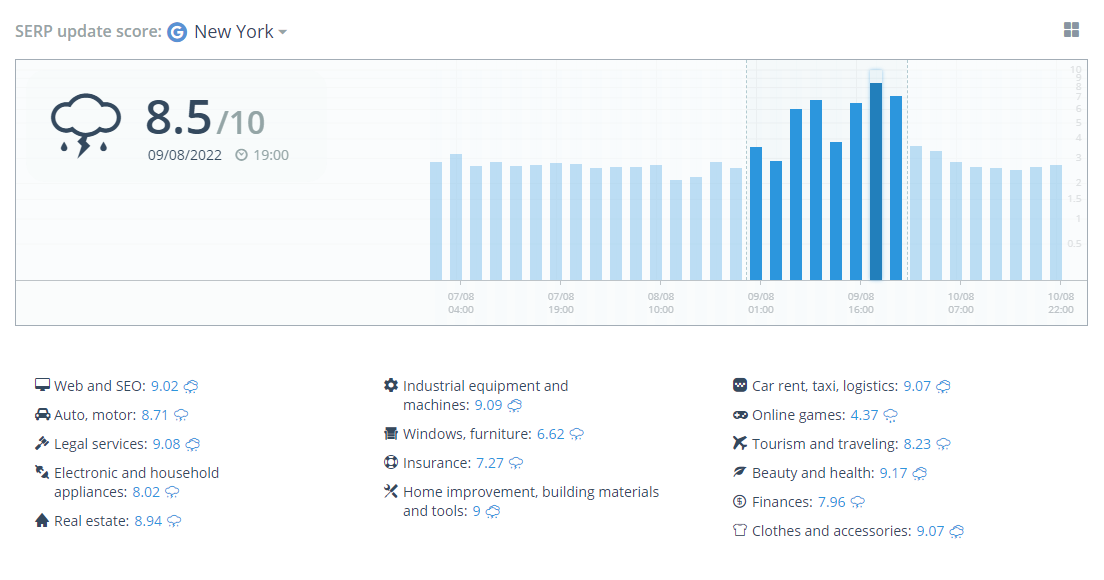
Task: Click the grid view icon
Action: pos(1071,30)
